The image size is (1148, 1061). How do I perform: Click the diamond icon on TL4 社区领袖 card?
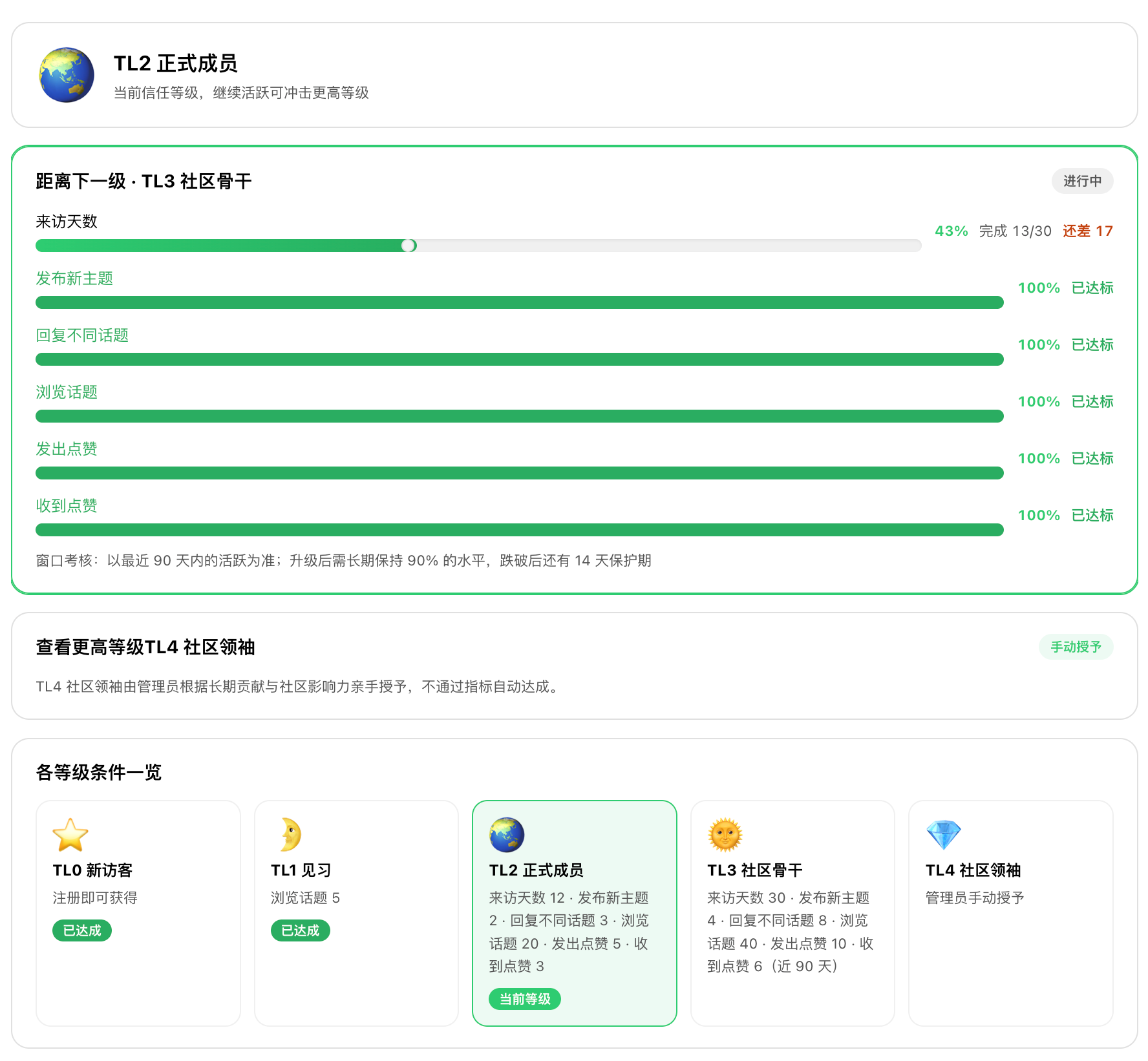click(x=944, y=835)
